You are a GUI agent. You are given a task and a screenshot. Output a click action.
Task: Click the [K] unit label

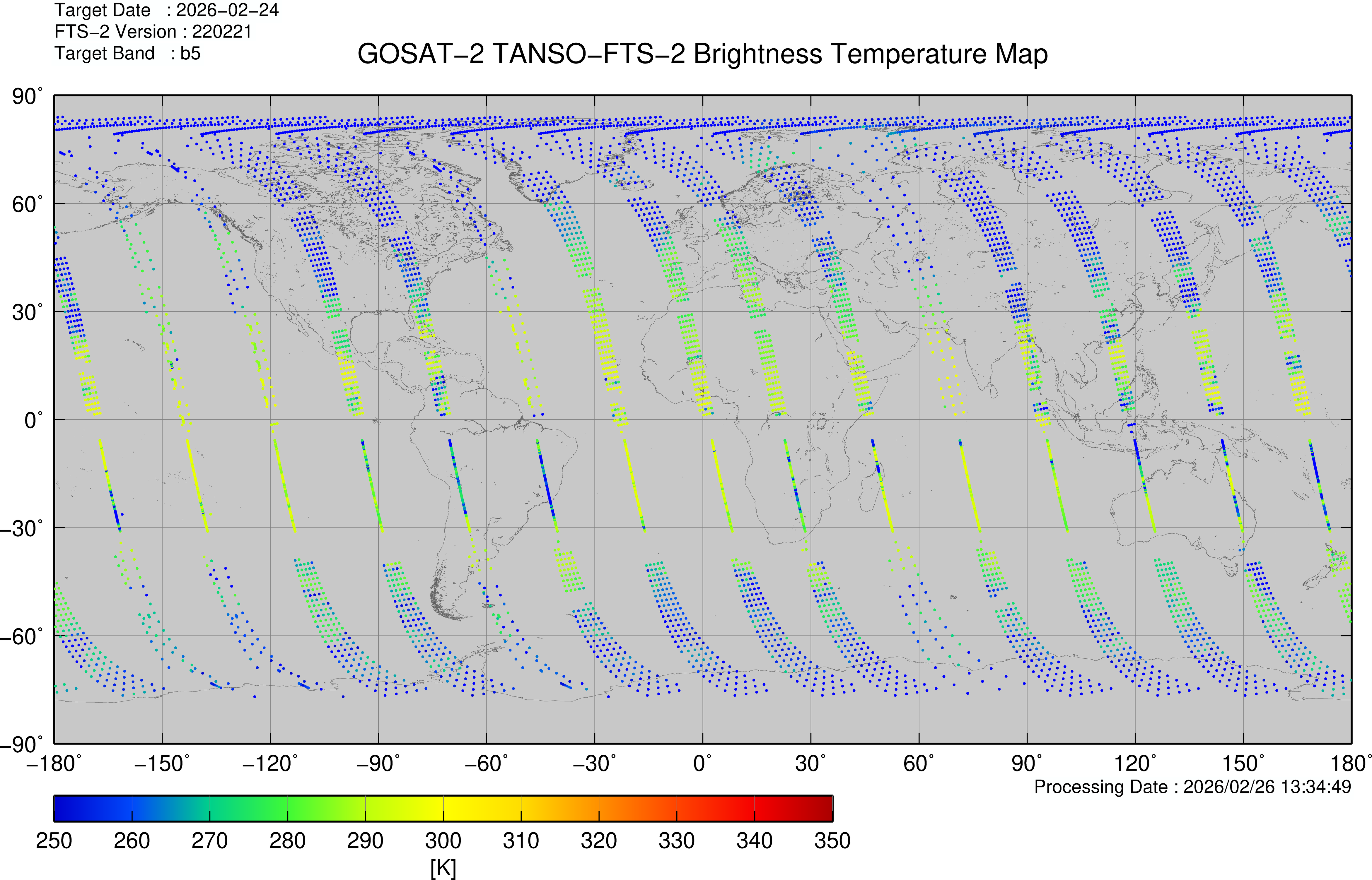coord(443,869)
